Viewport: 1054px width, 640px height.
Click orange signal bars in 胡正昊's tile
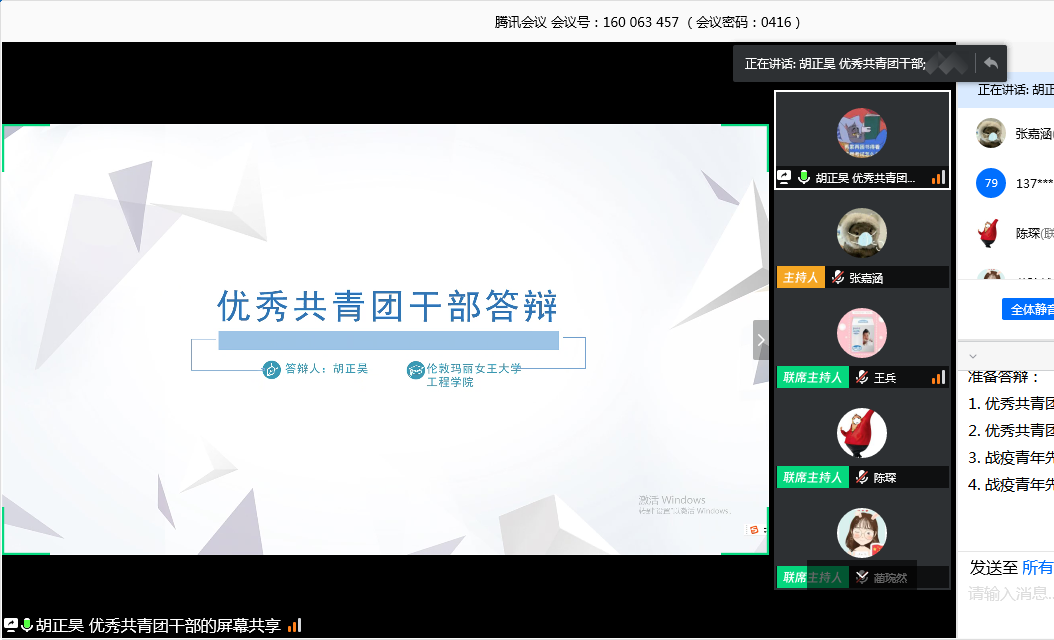(938, 178)
